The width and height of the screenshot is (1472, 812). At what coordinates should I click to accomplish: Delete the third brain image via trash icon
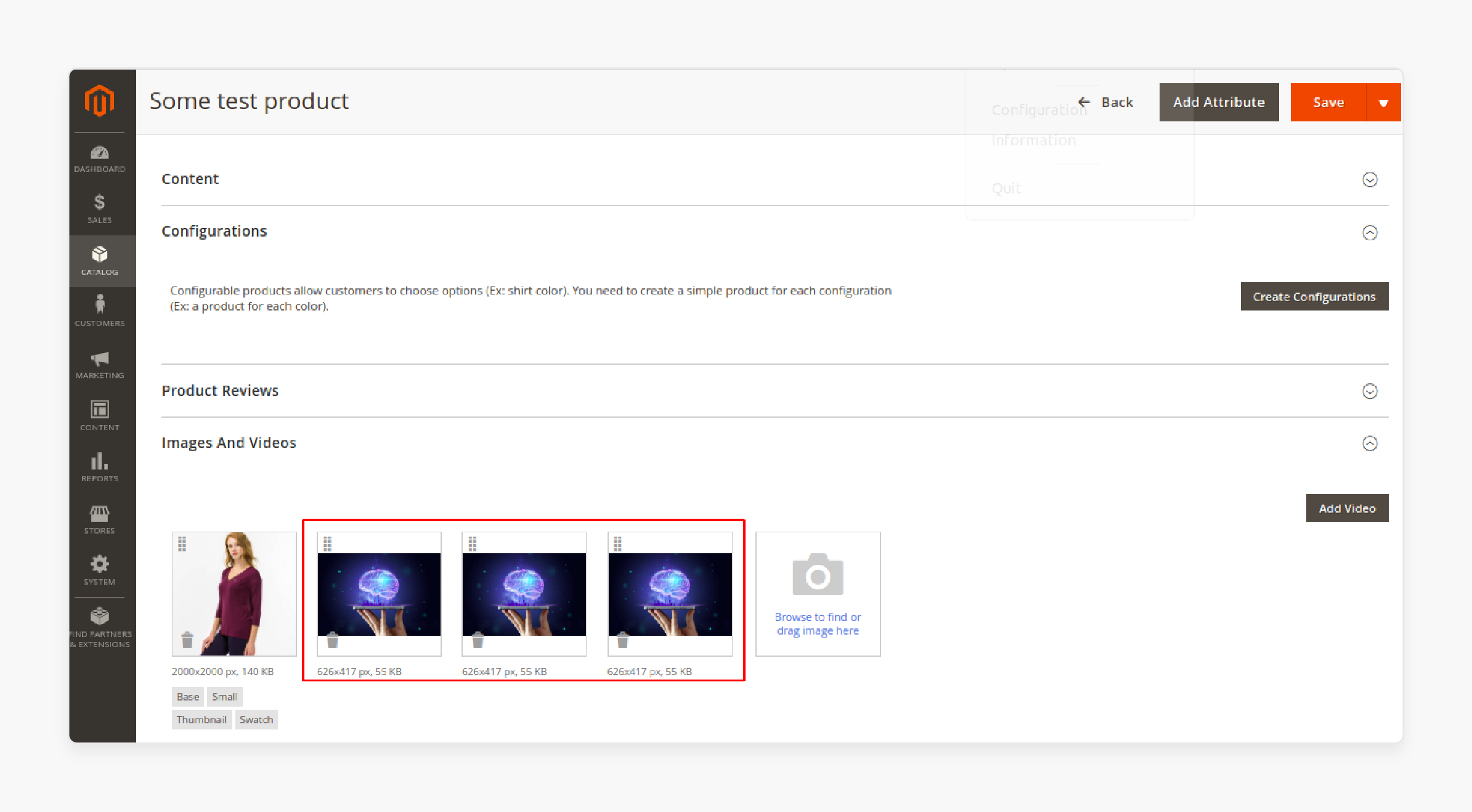tap(623, 640)
